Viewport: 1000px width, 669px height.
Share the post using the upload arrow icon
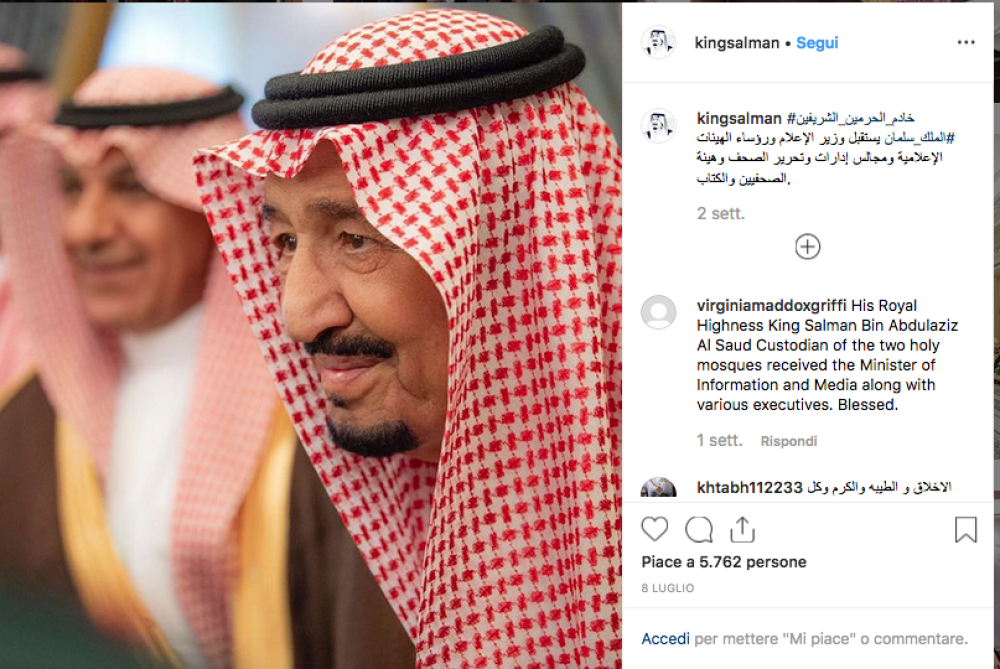pos(742,529)
